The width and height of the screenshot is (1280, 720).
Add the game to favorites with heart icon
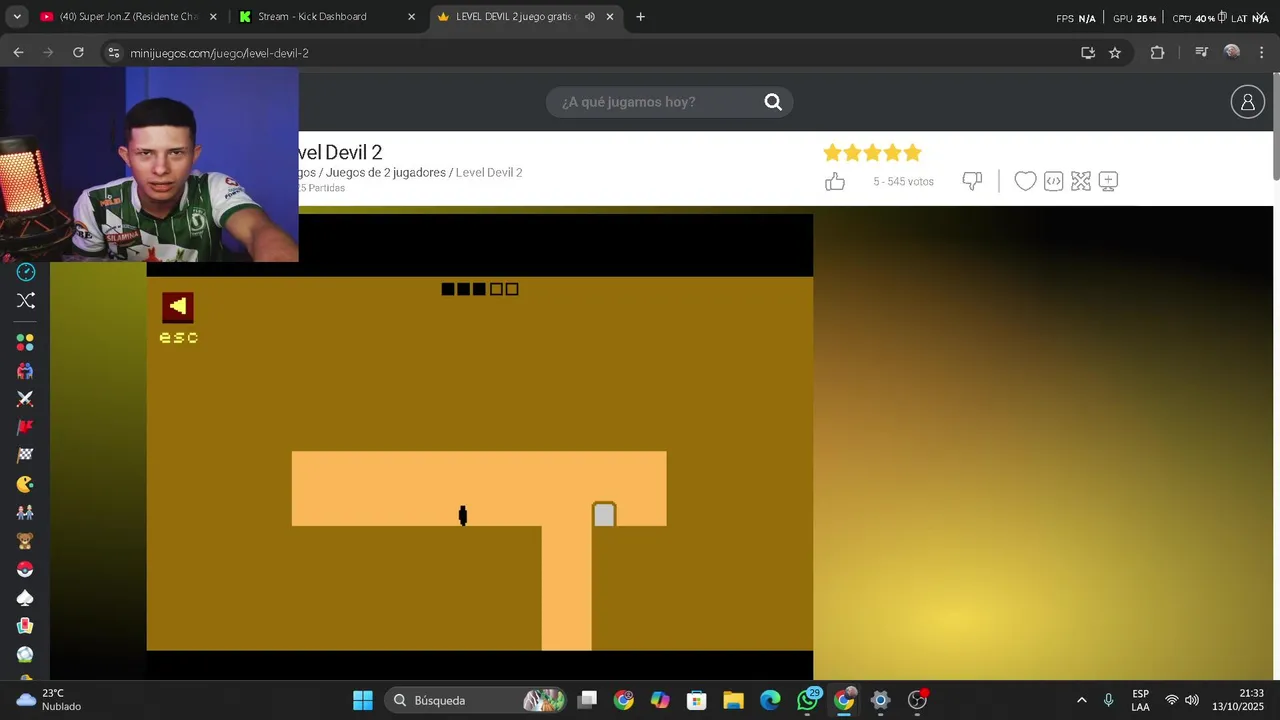coord(1025,181)
